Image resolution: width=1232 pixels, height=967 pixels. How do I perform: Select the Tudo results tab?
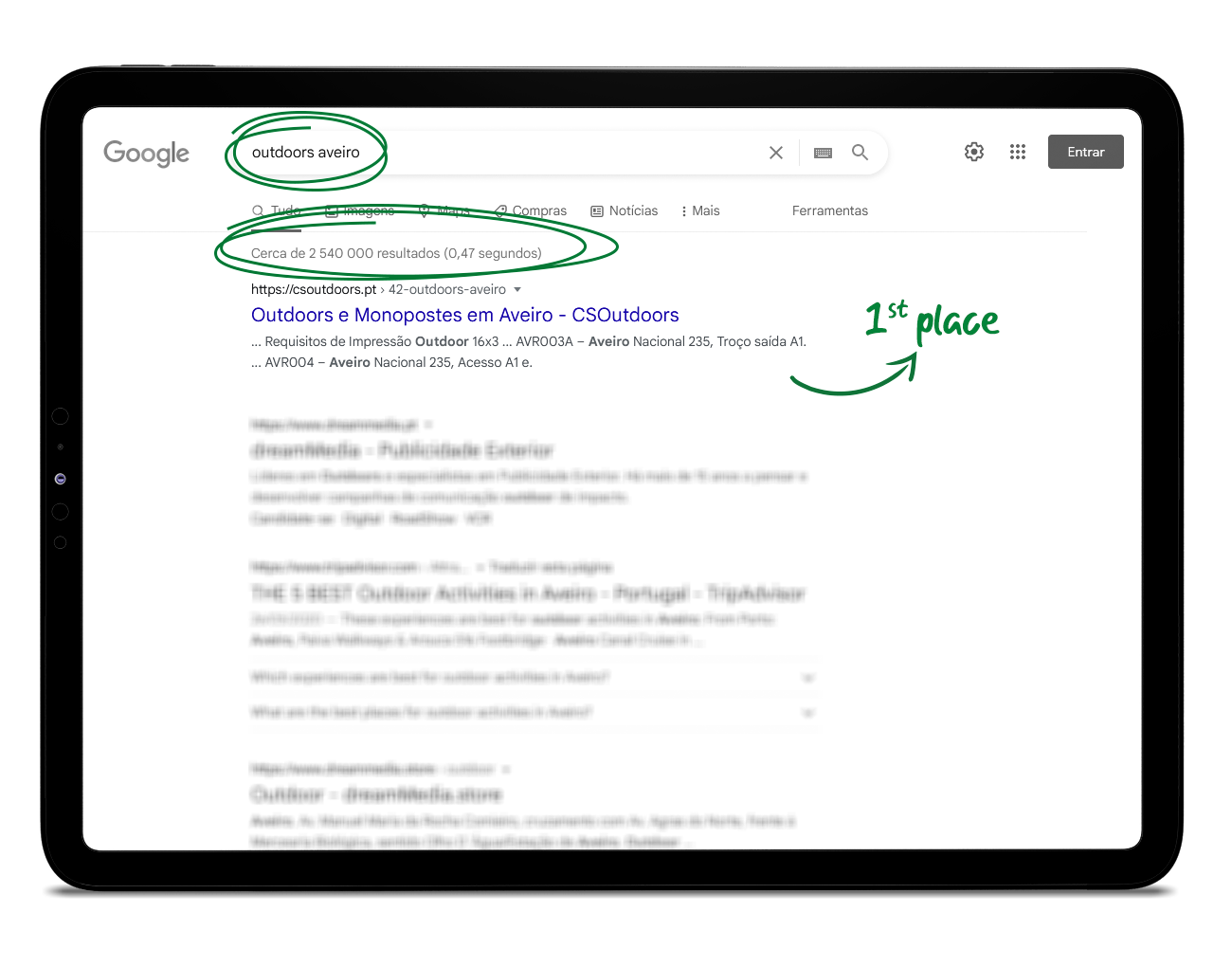click(x=277, y=210)
